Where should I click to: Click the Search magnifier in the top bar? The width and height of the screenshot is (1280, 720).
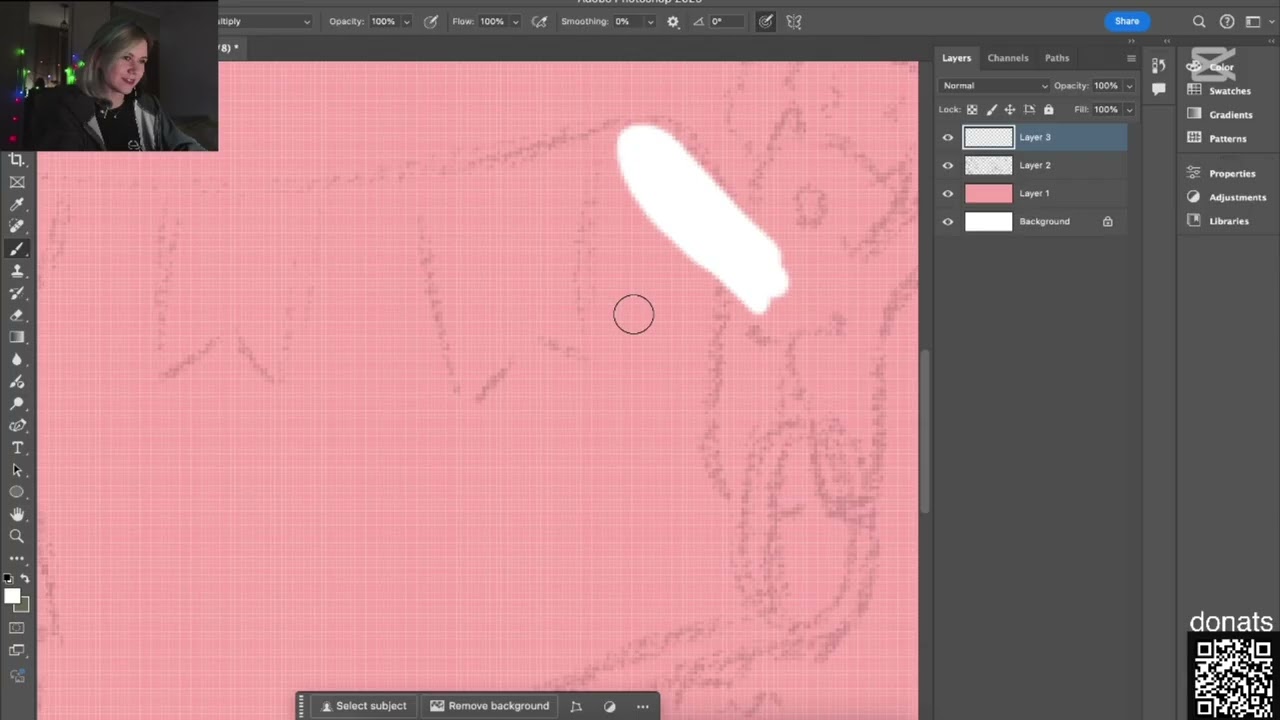pos(1199,21)
